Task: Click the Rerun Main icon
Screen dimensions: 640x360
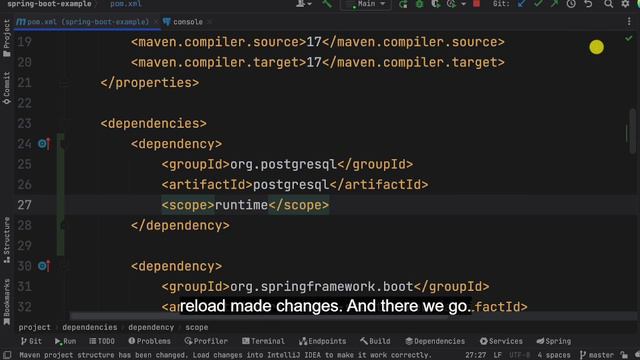Action: [x=403, y=4]
